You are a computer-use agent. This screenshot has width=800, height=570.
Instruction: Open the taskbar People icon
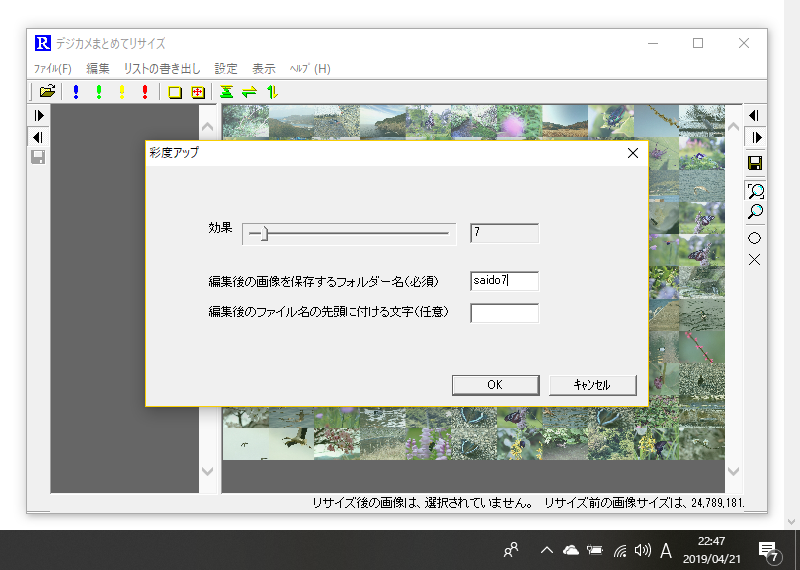click(x=511, y=550)
